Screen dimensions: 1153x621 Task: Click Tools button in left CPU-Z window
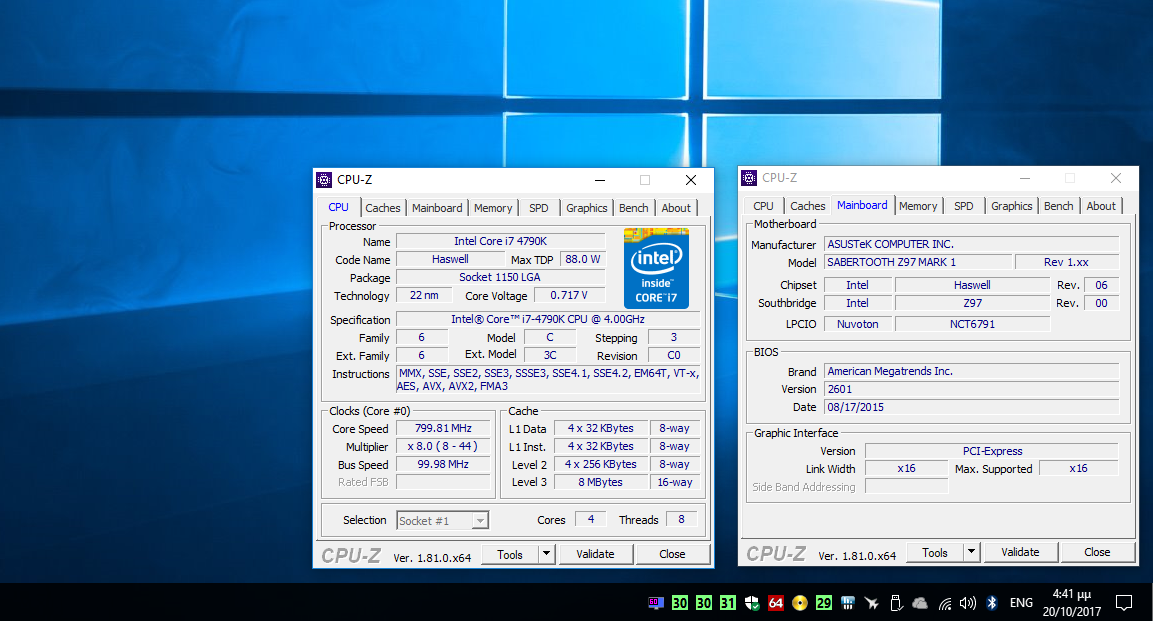tap(510, 554)
